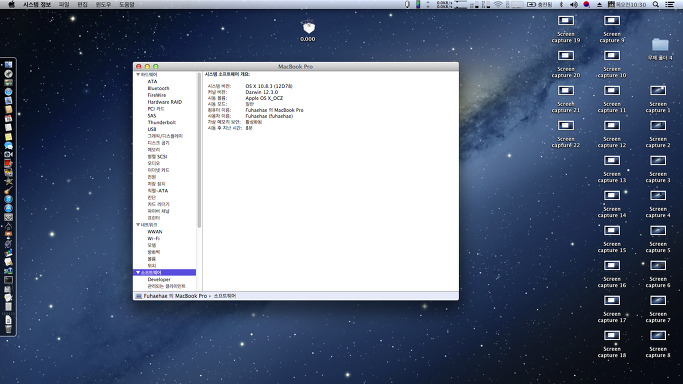Open the 파일 menu
Viewport: 683px width, 384px height.
click(x=64, y=4)
